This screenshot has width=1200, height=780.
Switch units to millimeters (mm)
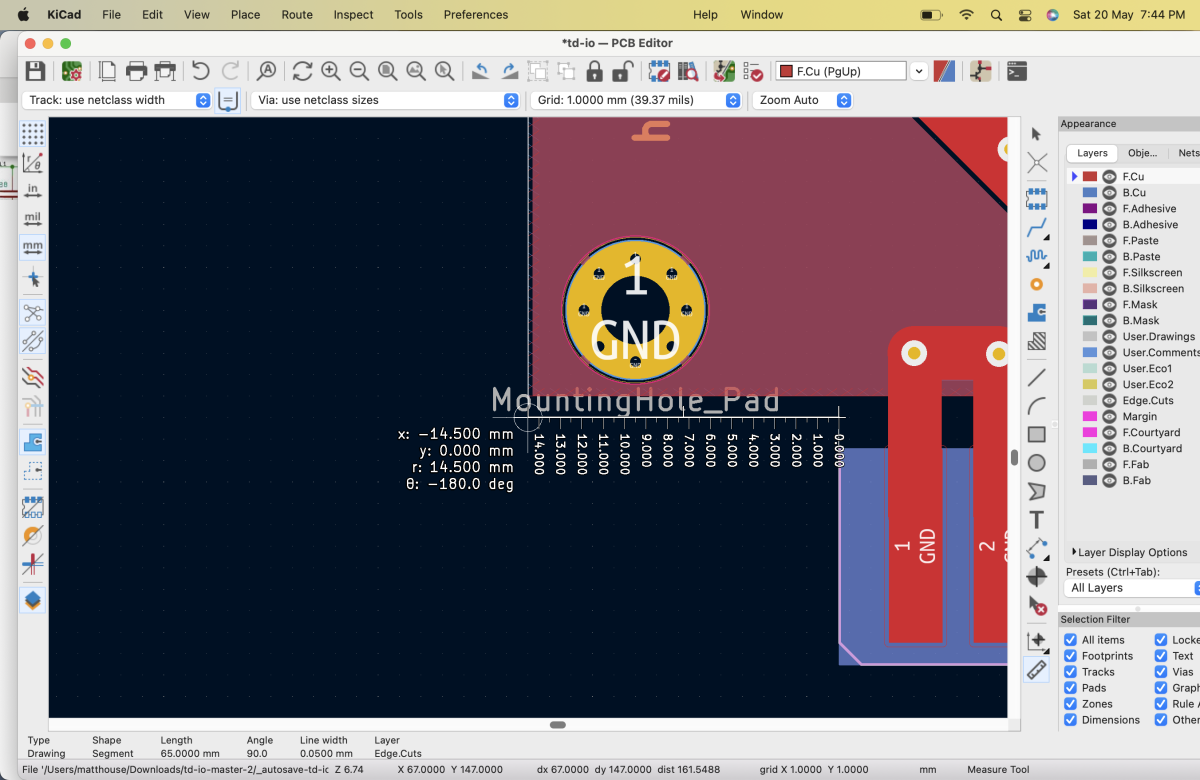[x=33, y=247]
